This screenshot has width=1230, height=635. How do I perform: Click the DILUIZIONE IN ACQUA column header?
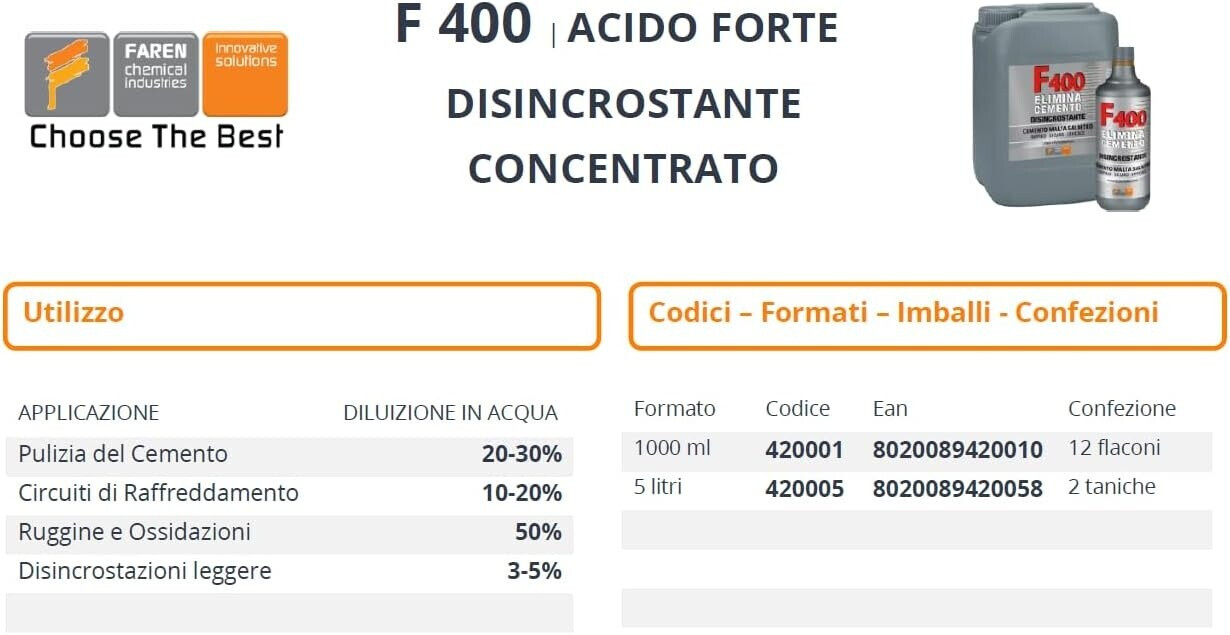(x=450, y=413)
